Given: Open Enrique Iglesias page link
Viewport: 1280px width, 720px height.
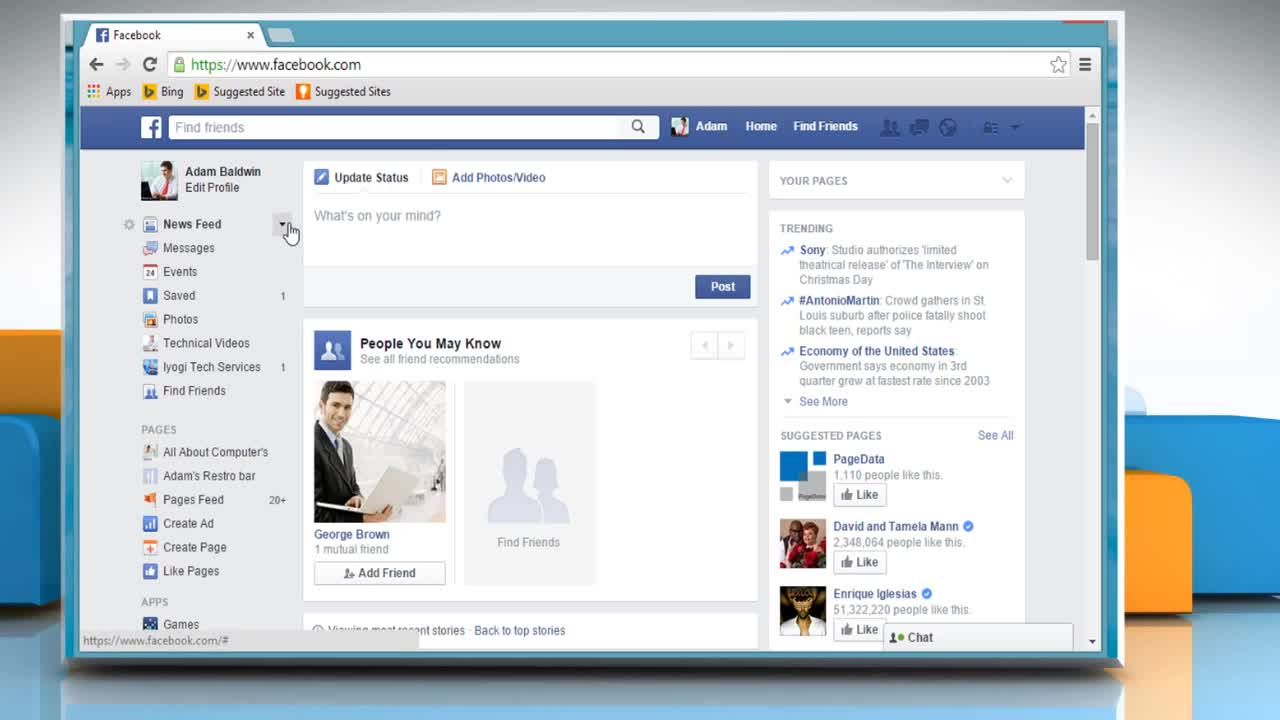Looking at the screenshot, I should (x=875, y=594).
